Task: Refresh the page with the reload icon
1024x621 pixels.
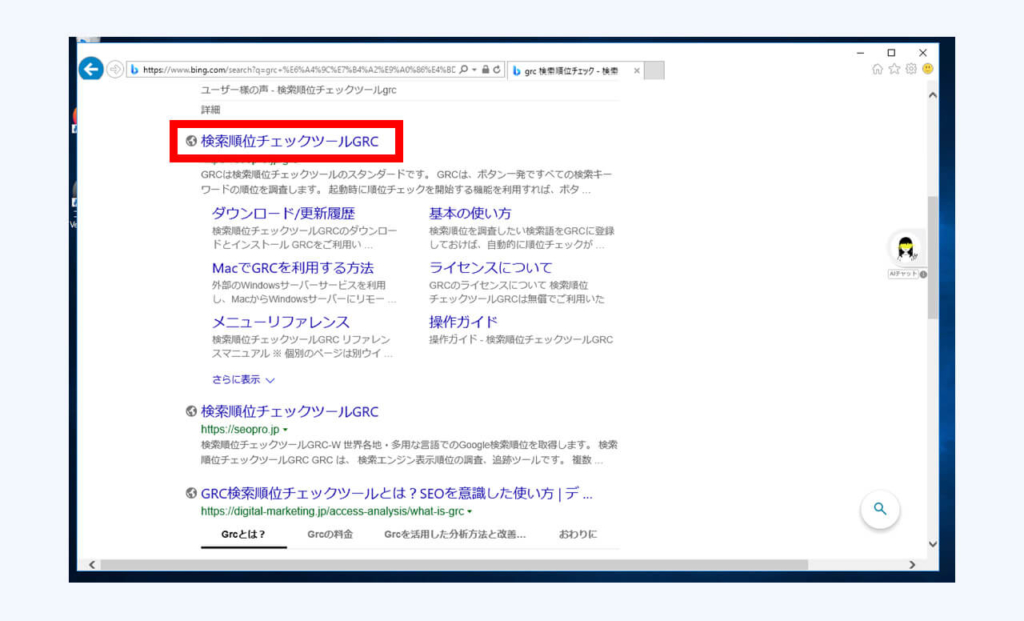Action: coord(497,69)
